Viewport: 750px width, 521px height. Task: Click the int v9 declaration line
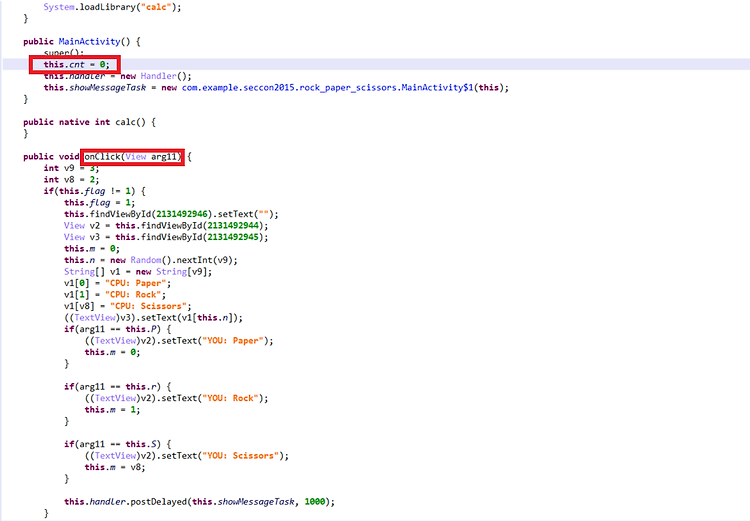click(x=71, y=168)
